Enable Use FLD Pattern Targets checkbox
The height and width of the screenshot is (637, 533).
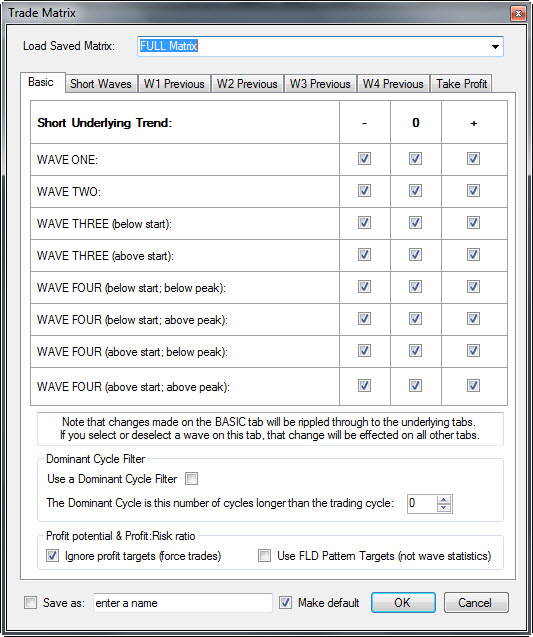click(264, 555)
